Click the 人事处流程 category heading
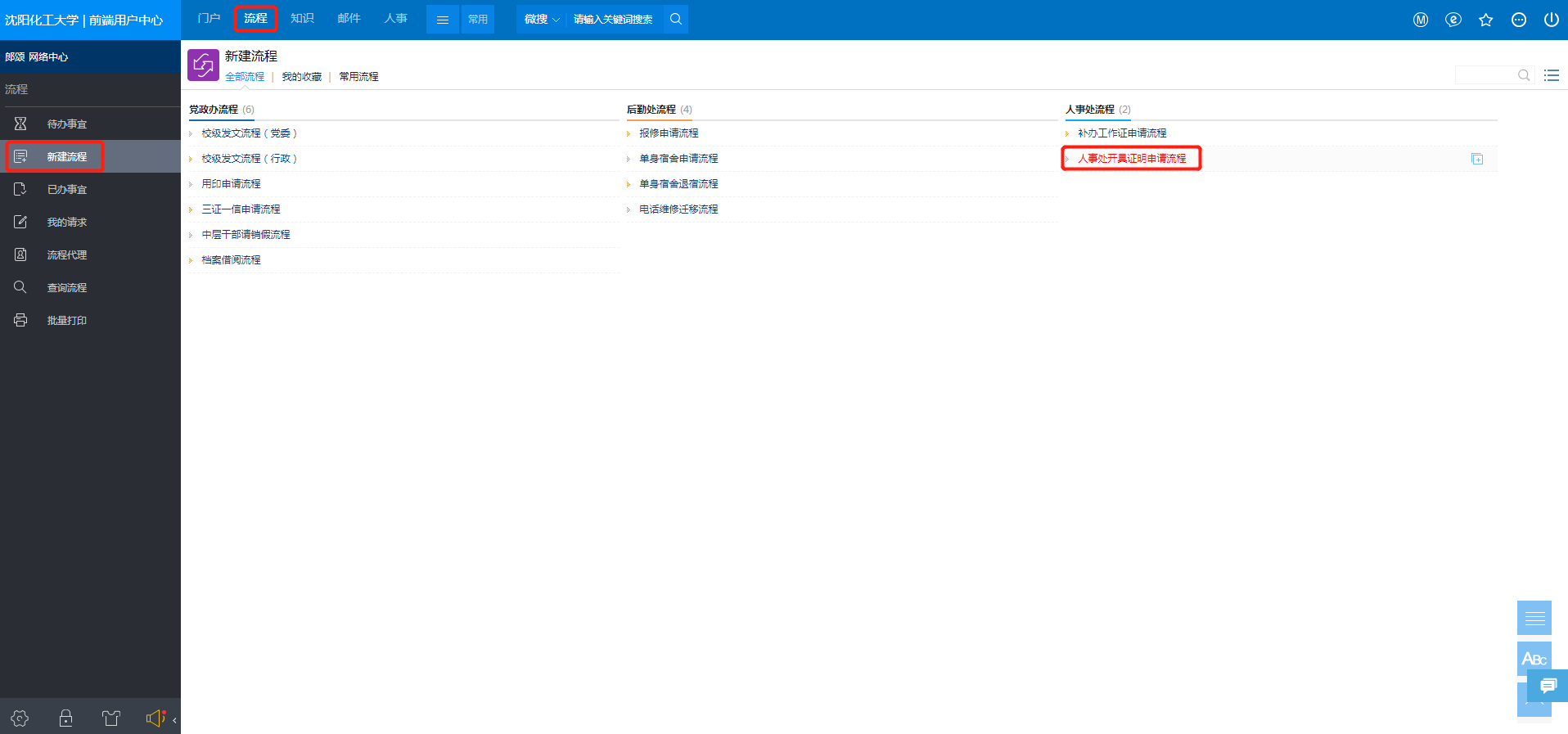 (1090, 110)
